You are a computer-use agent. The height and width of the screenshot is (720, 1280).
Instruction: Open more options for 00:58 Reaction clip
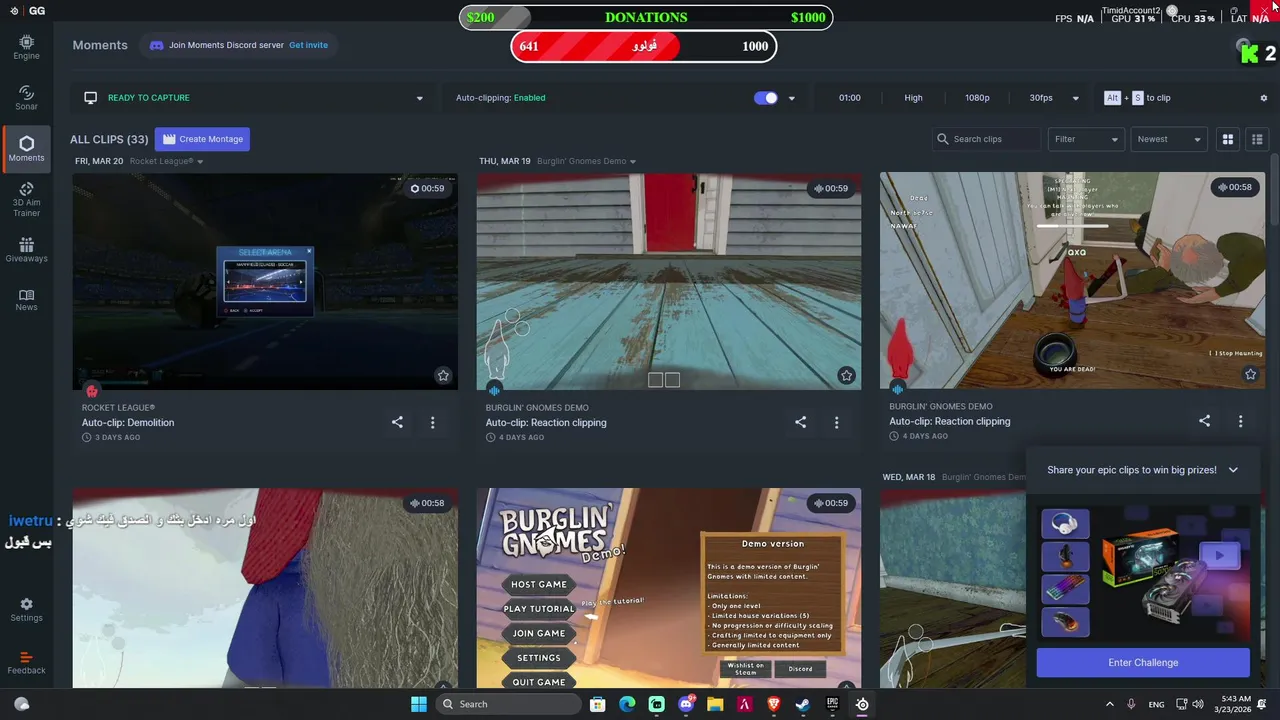[1240, 421]
